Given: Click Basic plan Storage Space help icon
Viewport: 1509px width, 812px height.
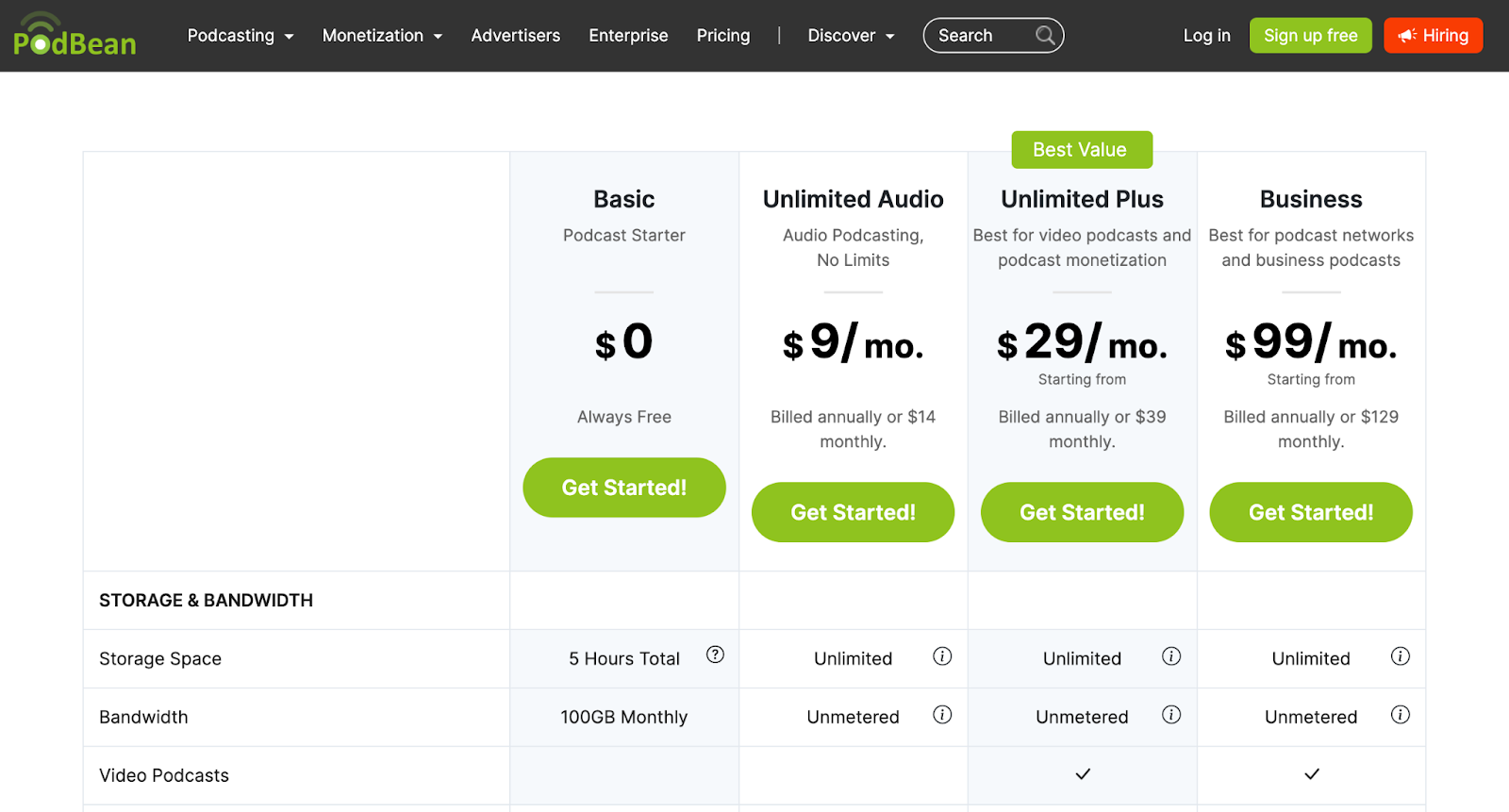Looking at the screenshot, I should [x=715, y=655].
